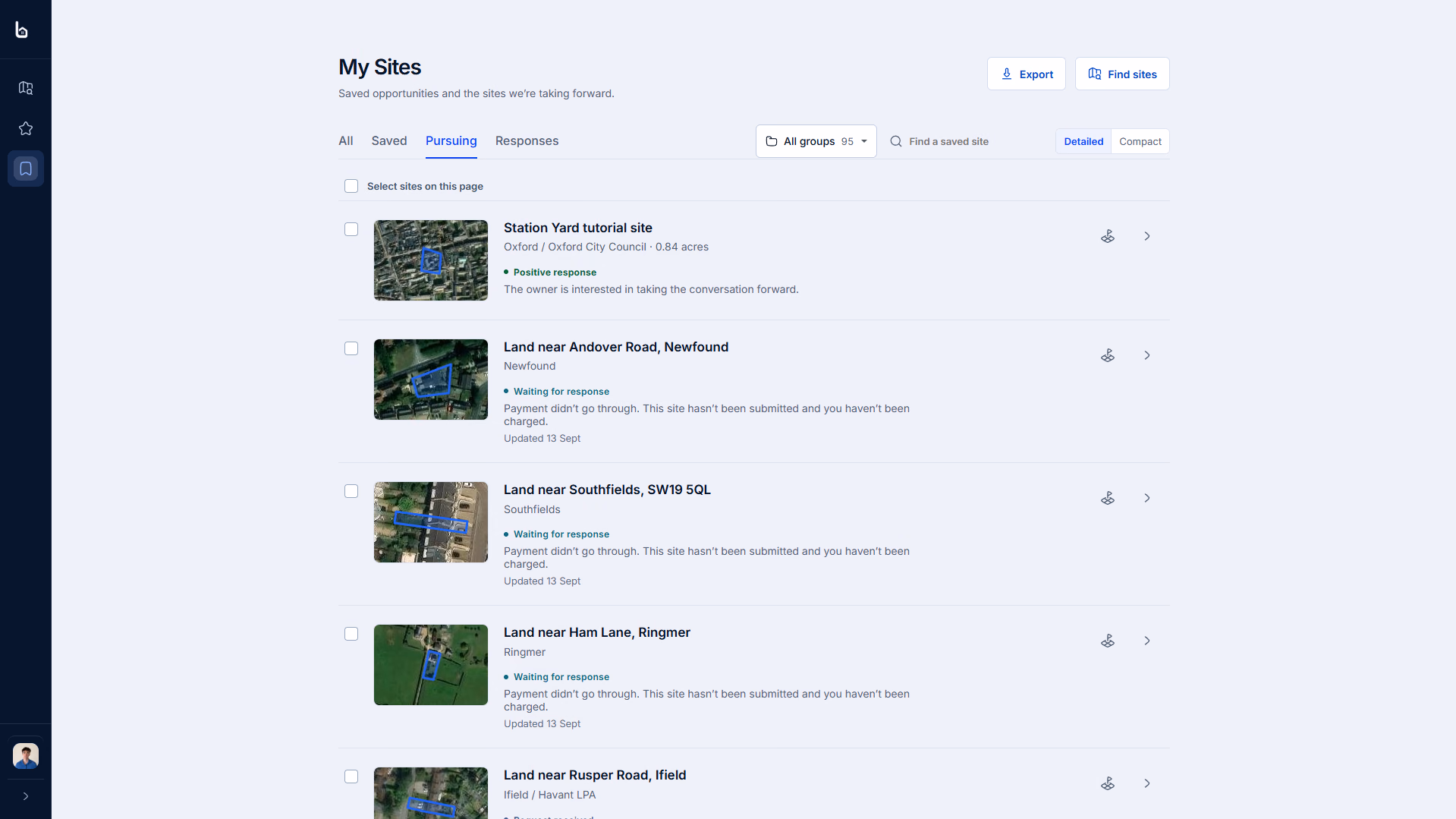The width and height of the screenshot is (1456, 819).
Task: Click the map pin icon for Andover Road
Action: (x=1108, y=355)
